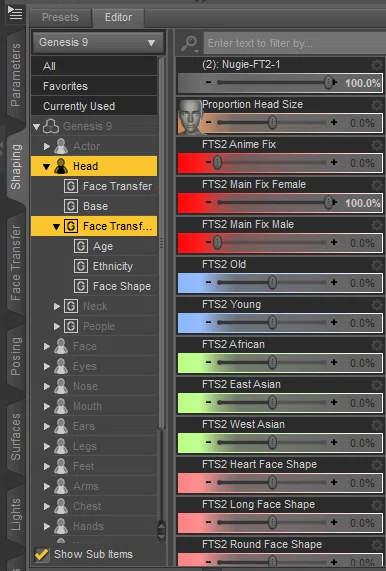Click plus icon on FTS2 Young slider
The height and width of the screenshot is (571, 386).
coord(334,322)
